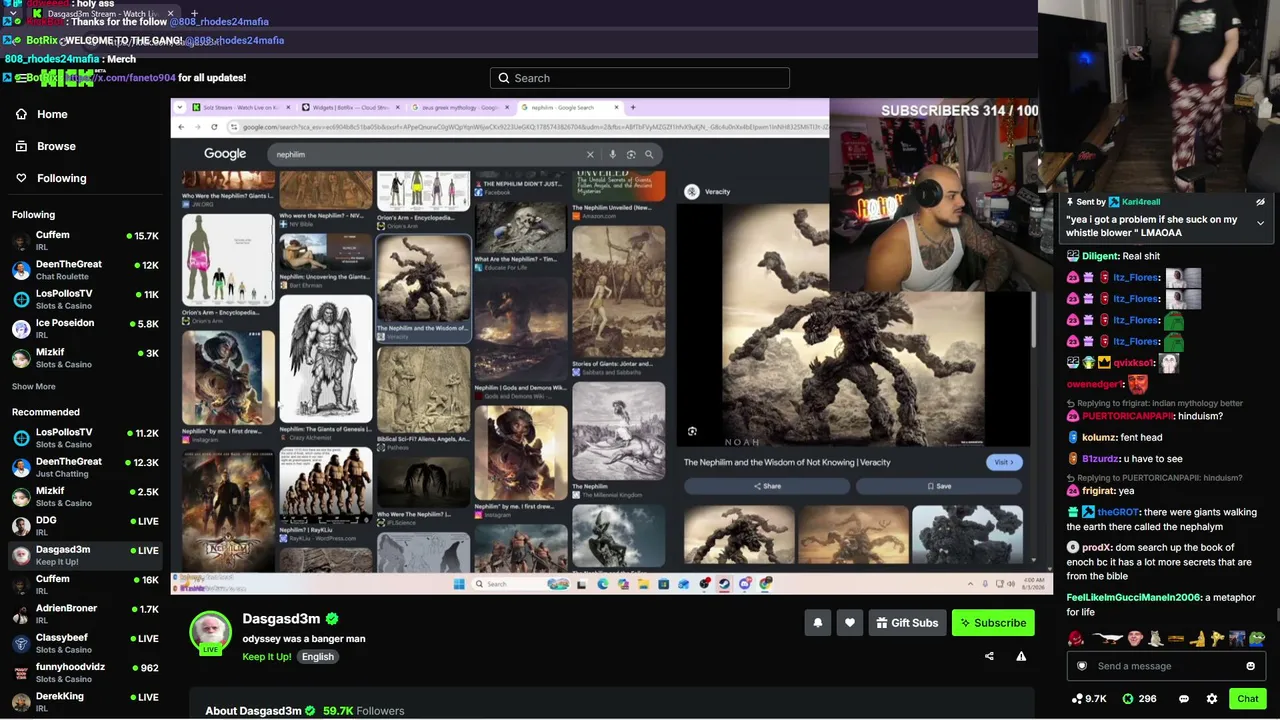1280x720 pixels.
Task: Share the stream via share icon
Action: tap(989, 656)
